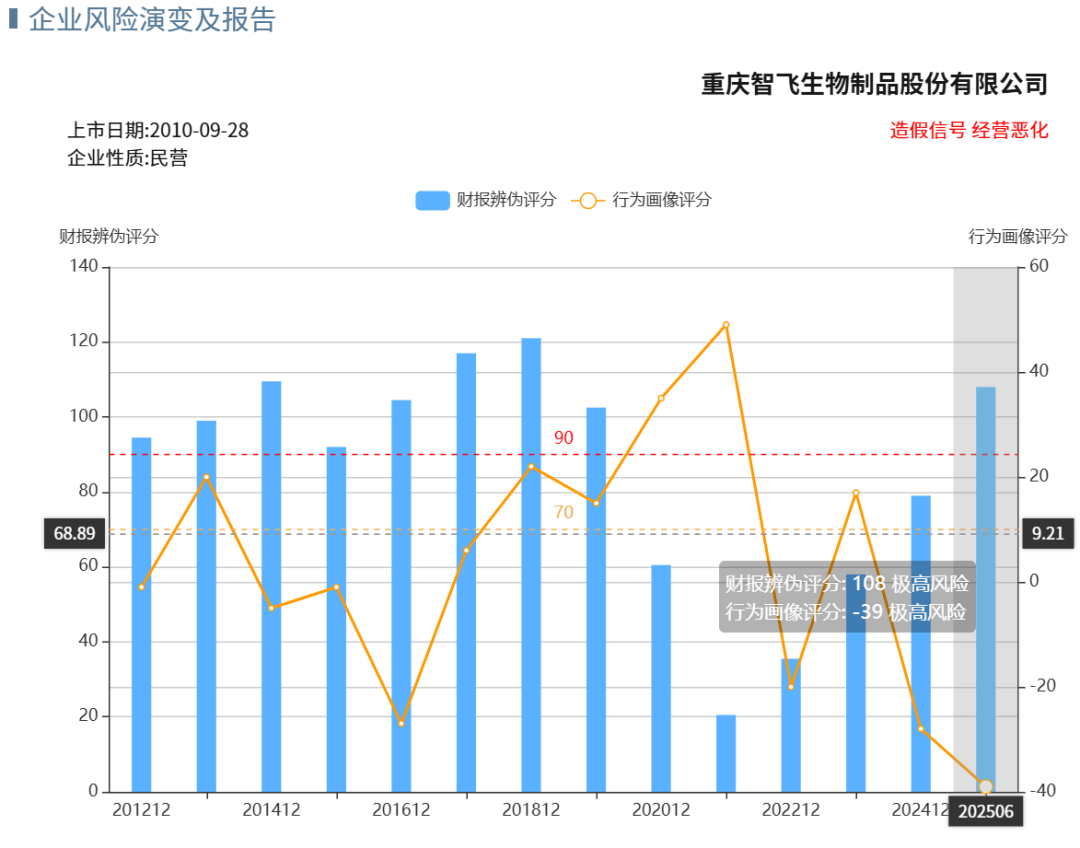The image size is (1080, 848).
Task: Click the left axis title 财报辨伪评分
Action: point(109,236)
